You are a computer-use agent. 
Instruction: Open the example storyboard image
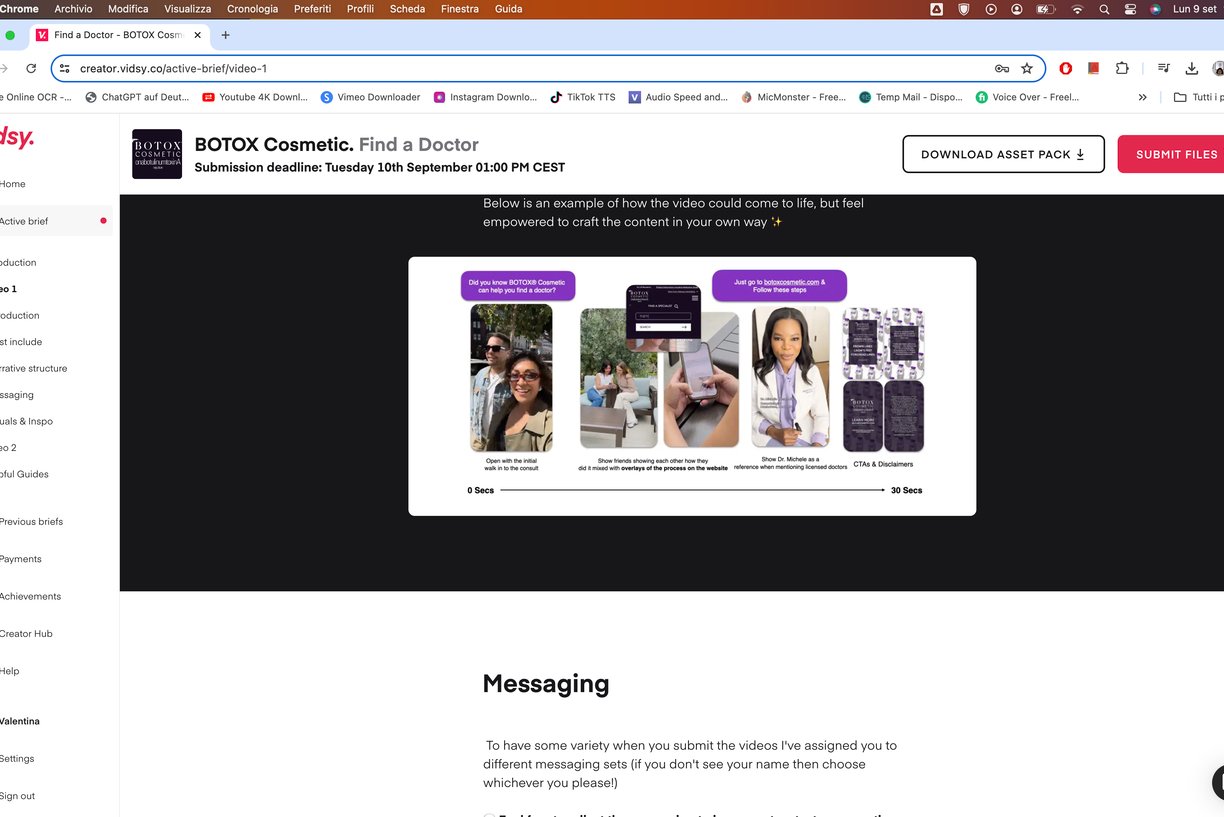(692, 386)
